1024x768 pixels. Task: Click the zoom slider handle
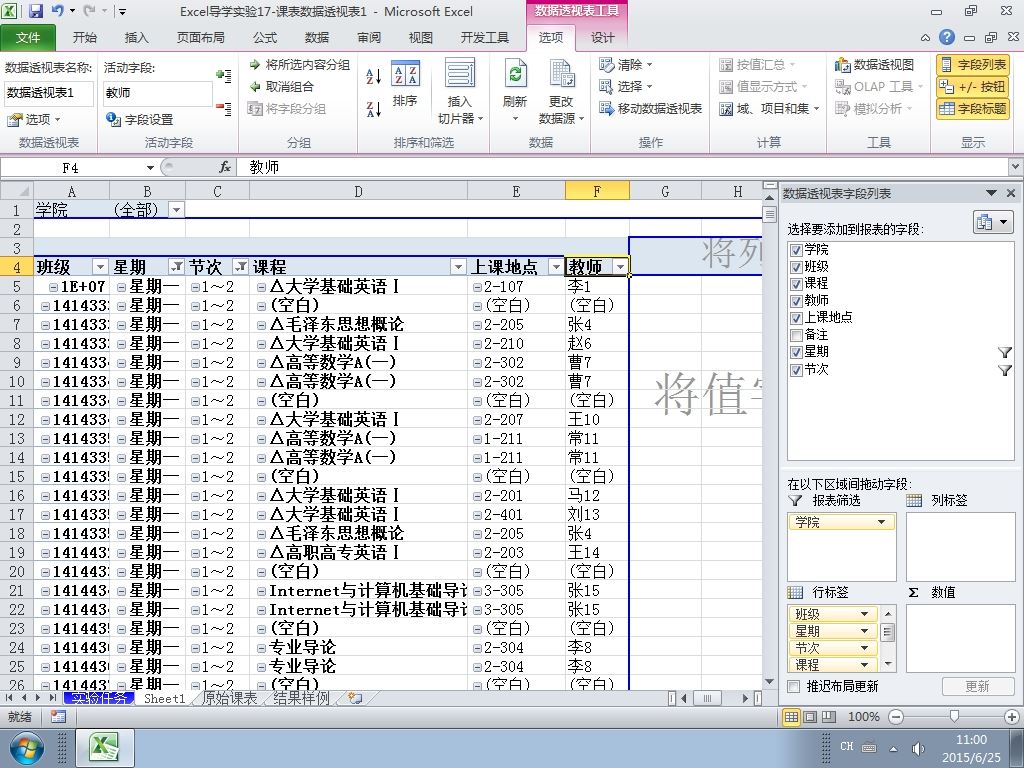pos(954,717)
